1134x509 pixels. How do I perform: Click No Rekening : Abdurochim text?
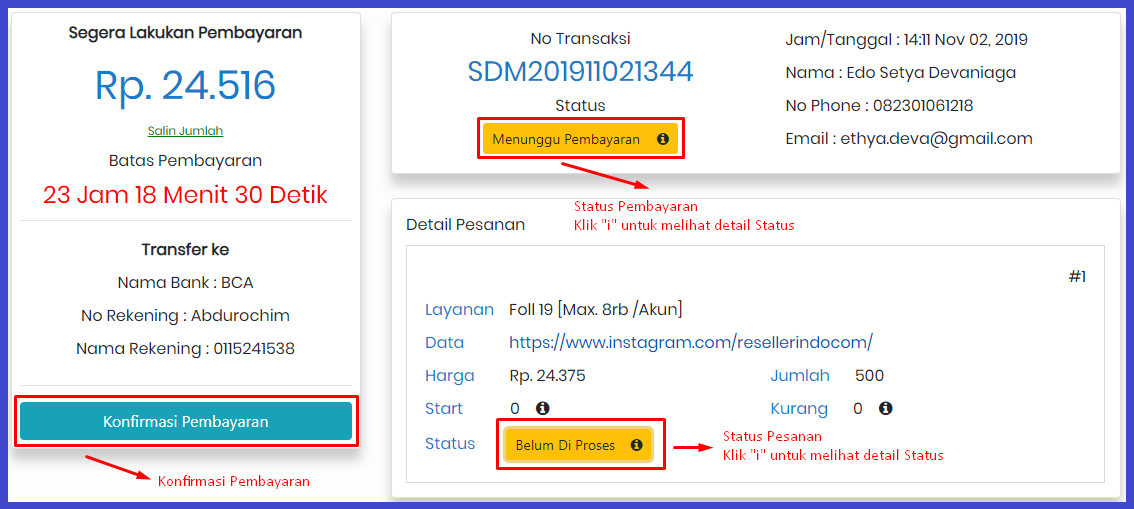(185, 315)
